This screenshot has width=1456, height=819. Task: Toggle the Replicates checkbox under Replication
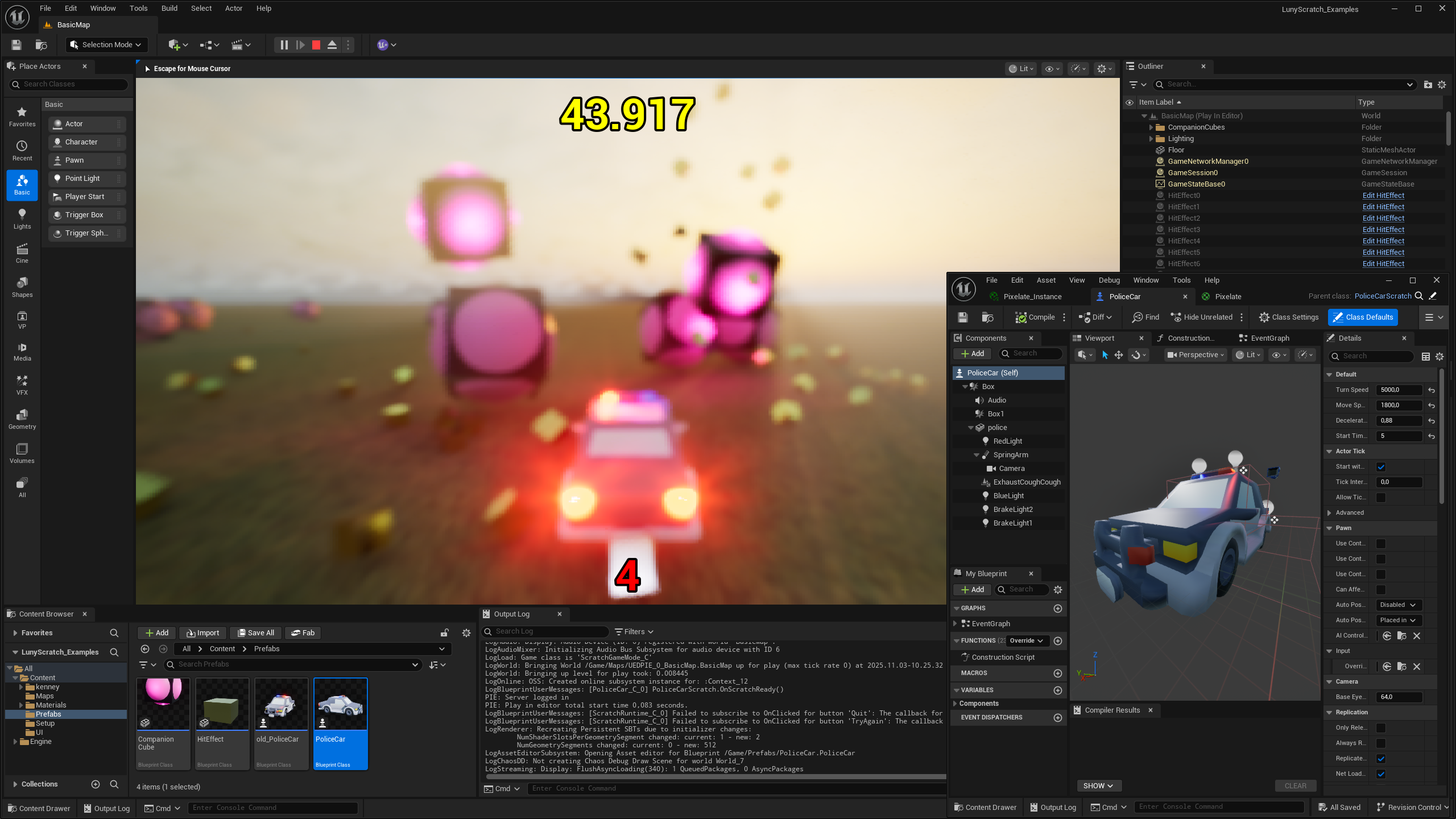pyautogui.click(x=1381, y=758)
